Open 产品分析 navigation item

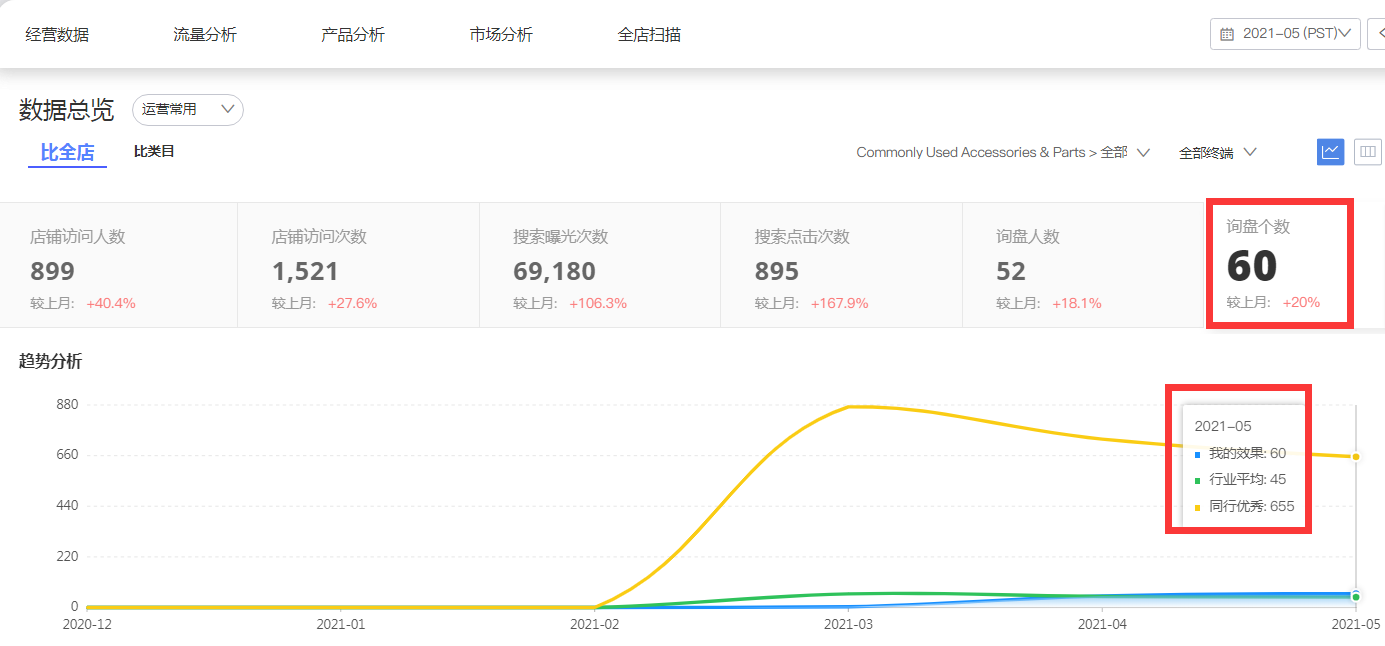click(x=353, y=35)
